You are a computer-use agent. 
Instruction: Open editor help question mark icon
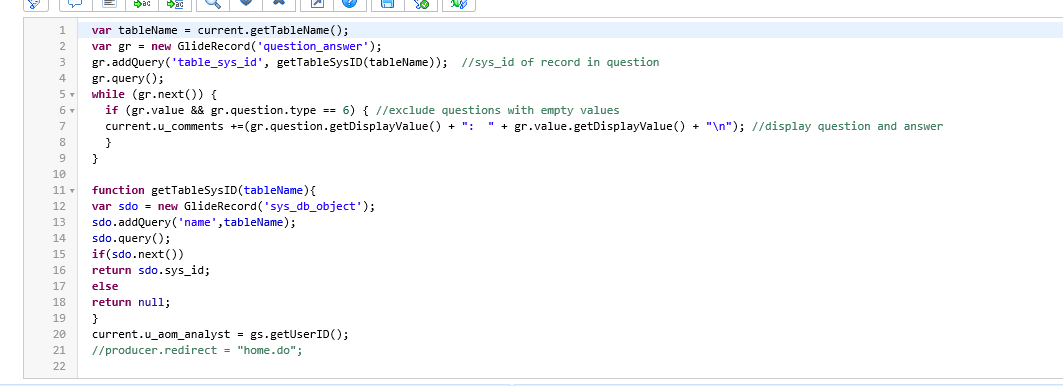pos(349,3)
